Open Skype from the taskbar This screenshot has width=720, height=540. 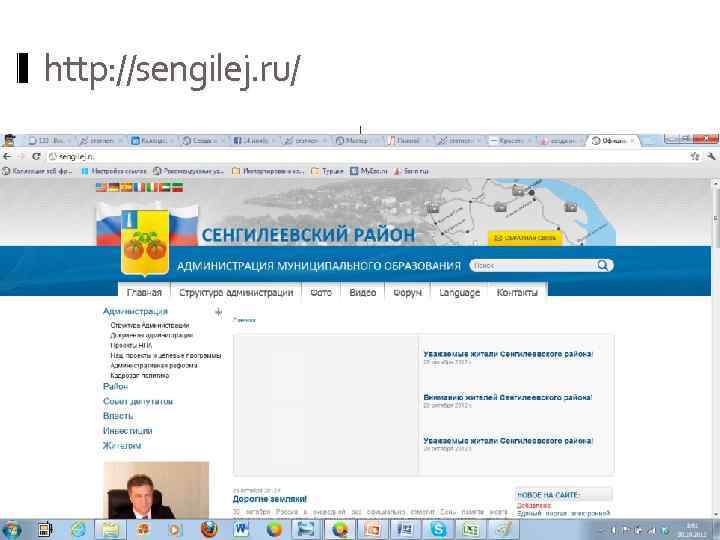438,529
